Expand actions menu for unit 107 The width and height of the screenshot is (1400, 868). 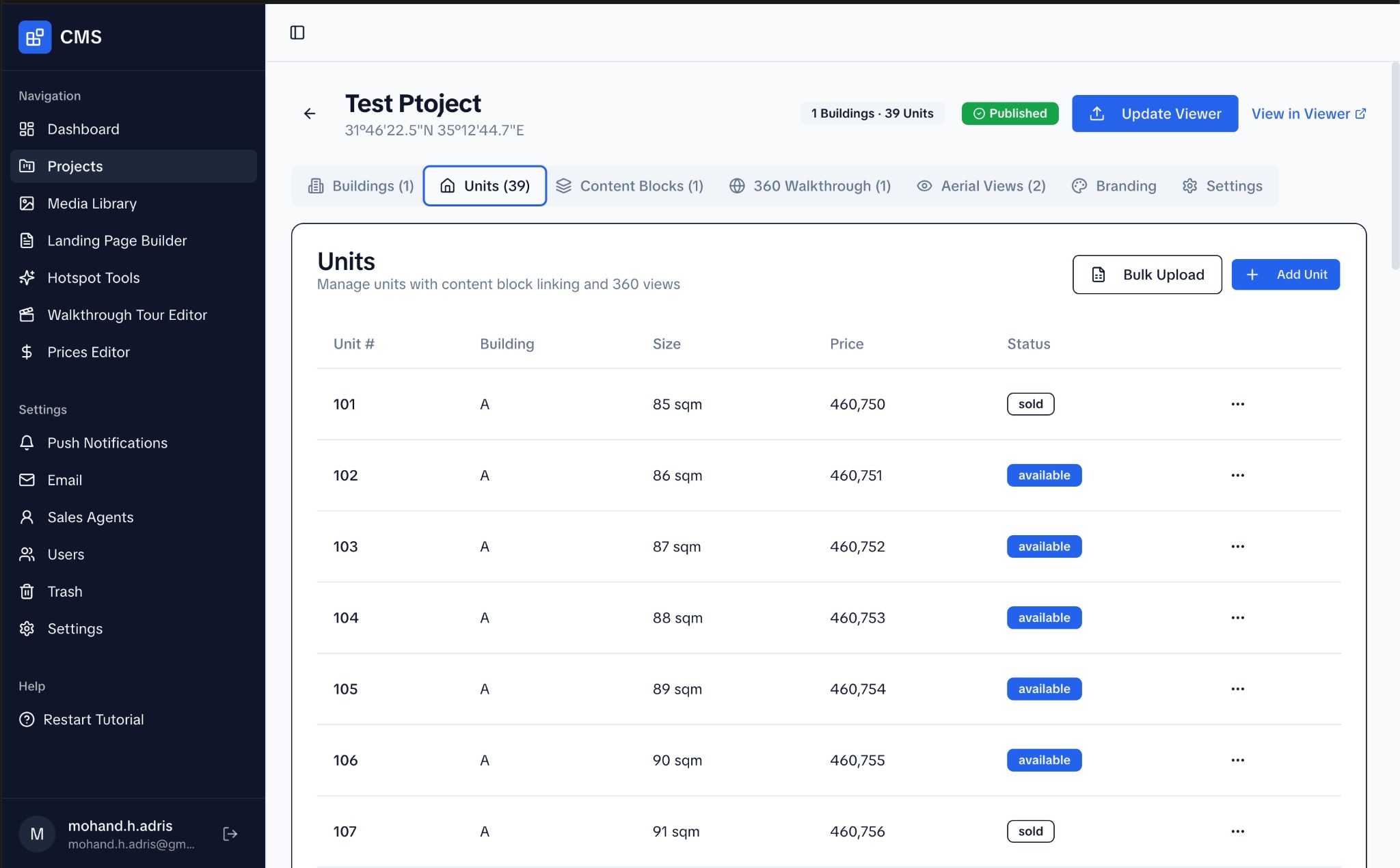[x=1237, y=831]
